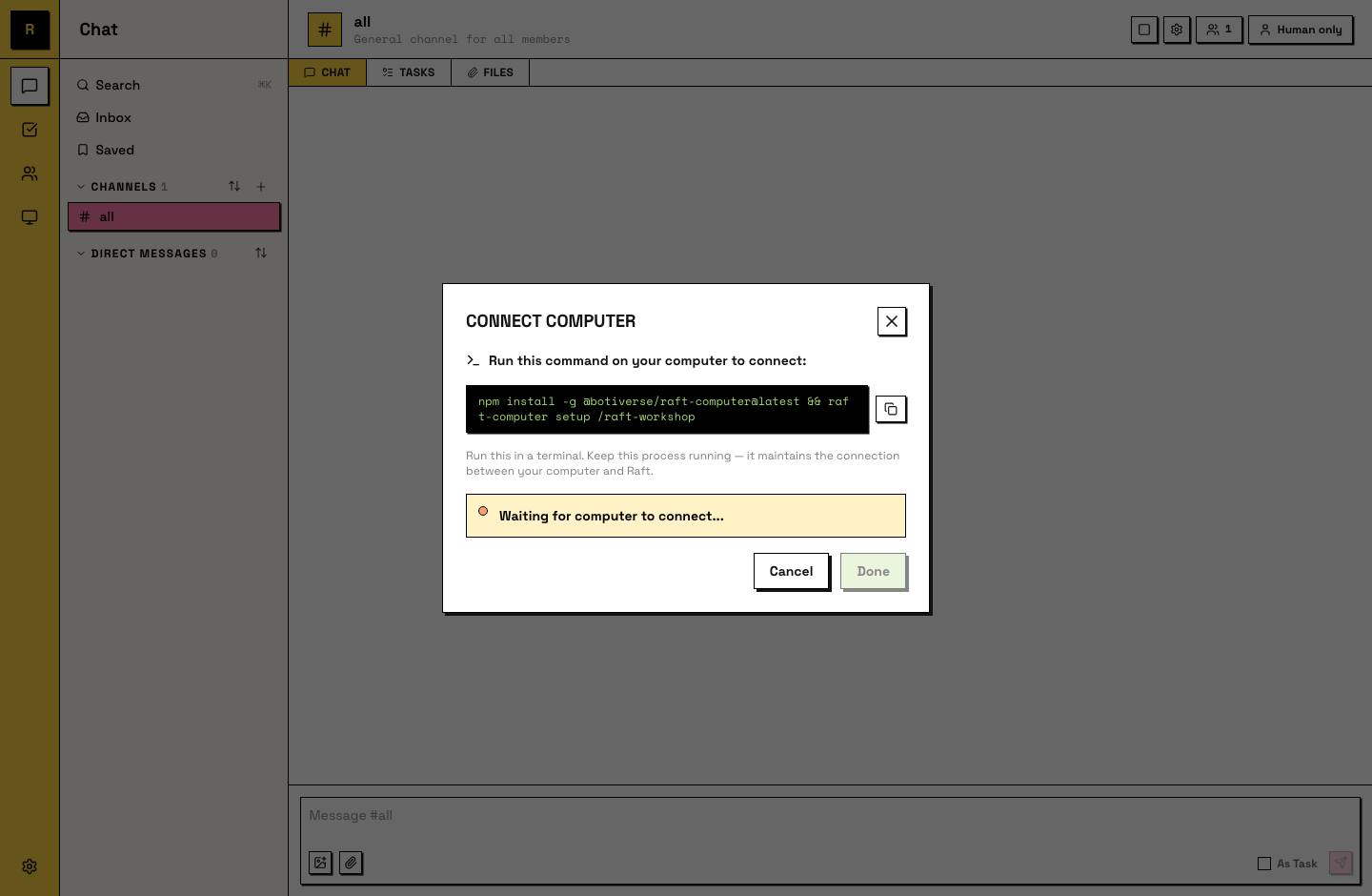Open the Tasks checklist rail icon

click(30, 130)
